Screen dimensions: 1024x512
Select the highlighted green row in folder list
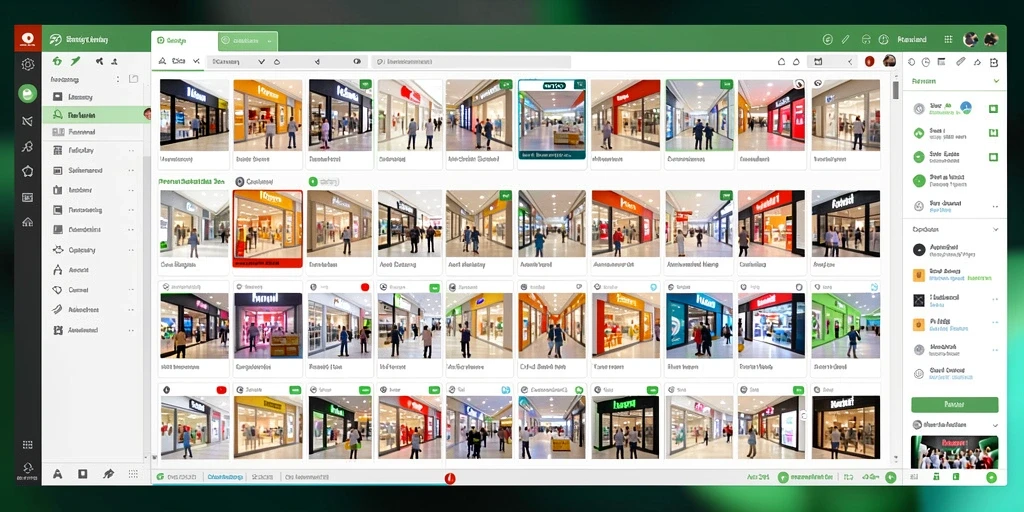[96, 115]
